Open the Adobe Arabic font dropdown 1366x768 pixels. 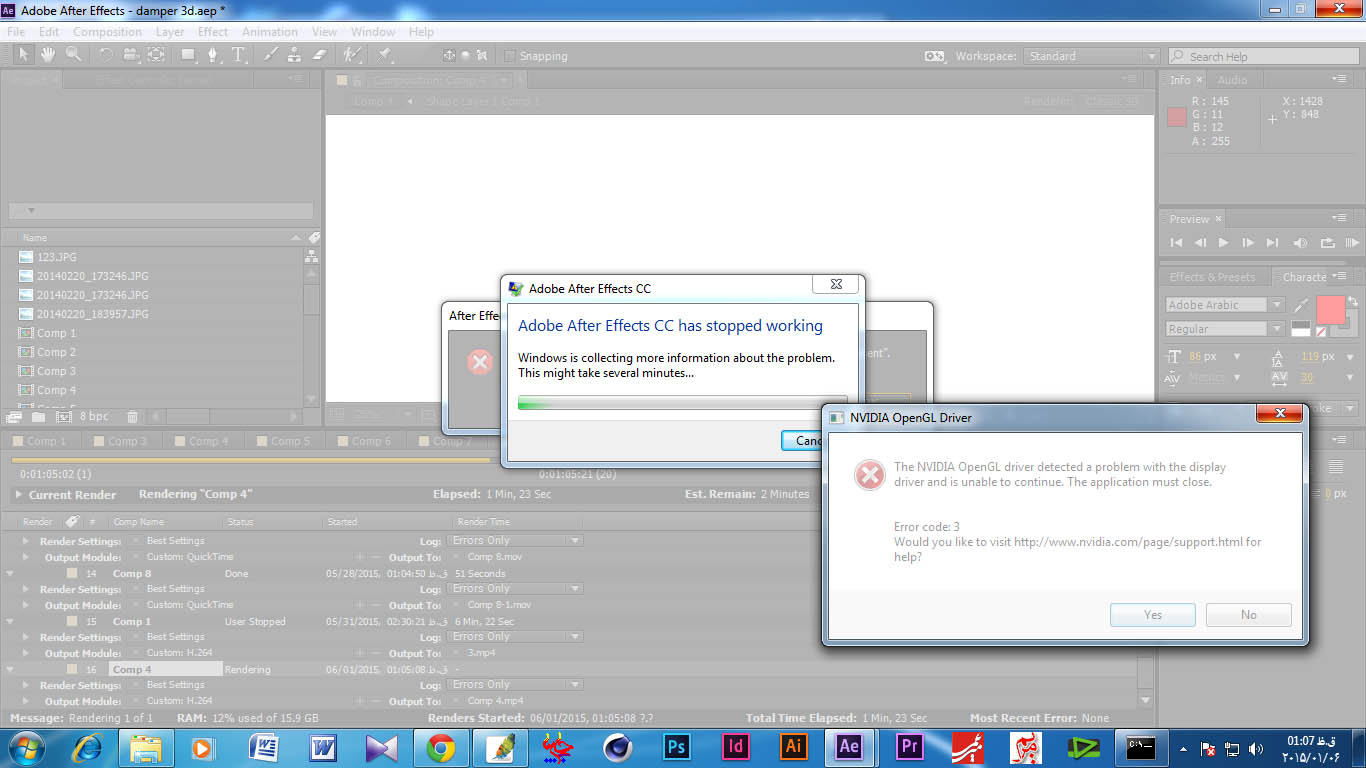click(x=1225, y=305)
